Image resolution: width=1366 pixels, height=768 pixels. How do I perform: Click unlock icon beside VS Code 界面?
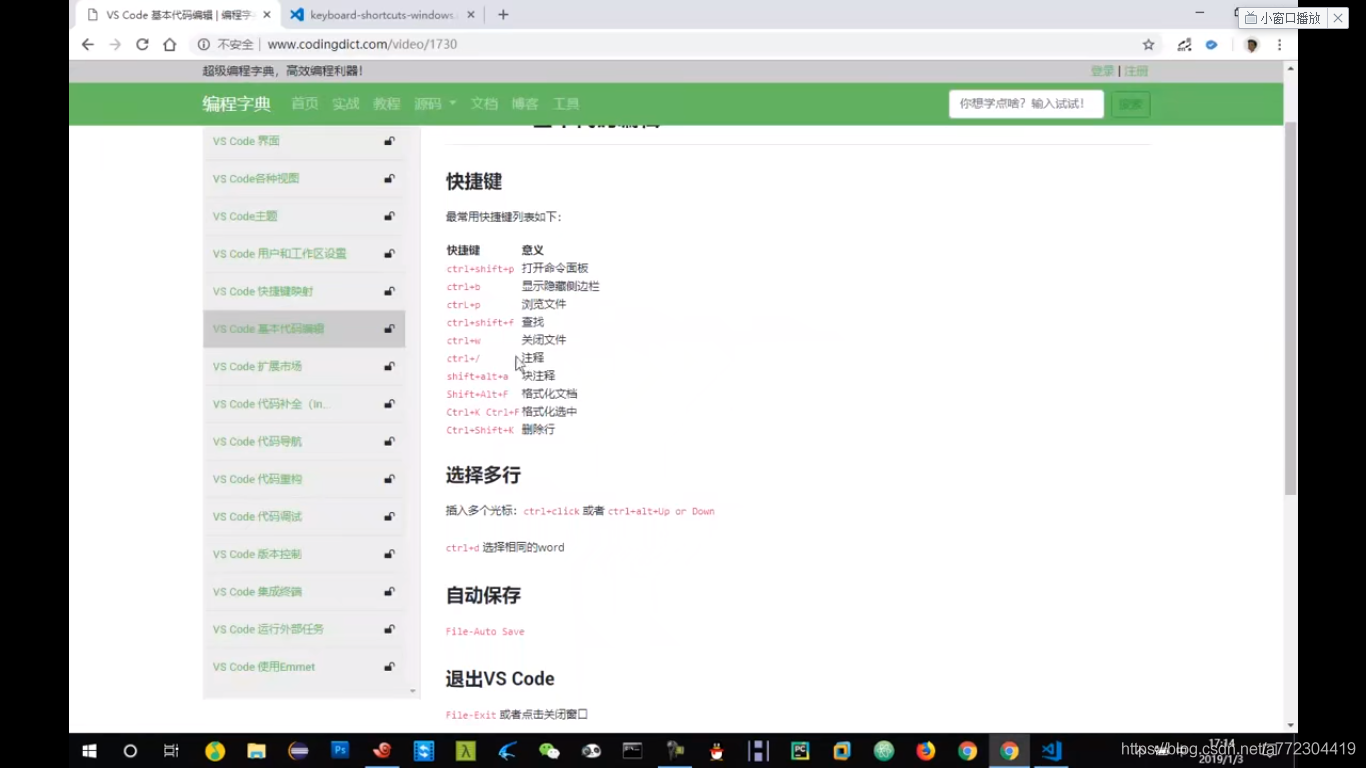click(389, 141)
